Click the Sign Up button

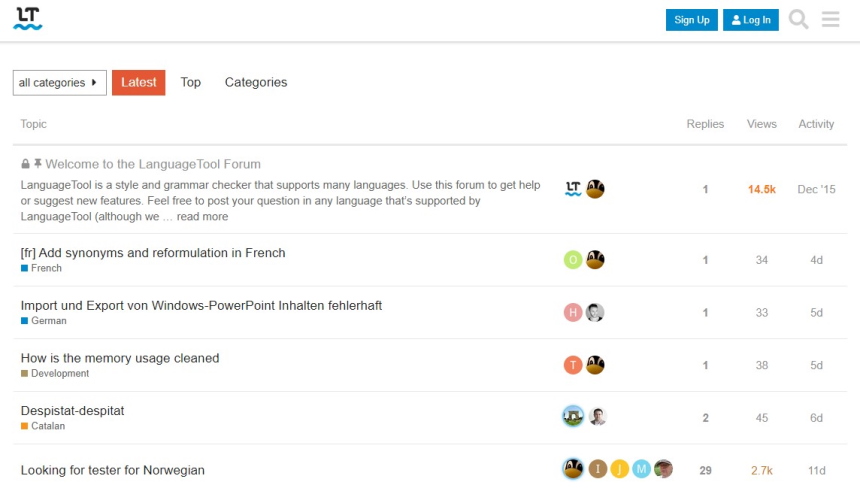coord(692,20)
